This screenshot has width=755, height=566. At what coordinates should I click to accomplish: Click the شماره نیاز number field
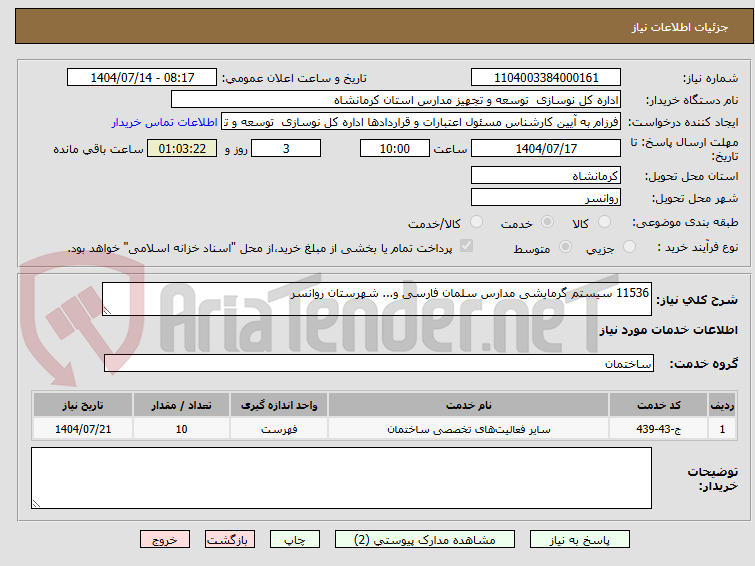click(546, 78)
